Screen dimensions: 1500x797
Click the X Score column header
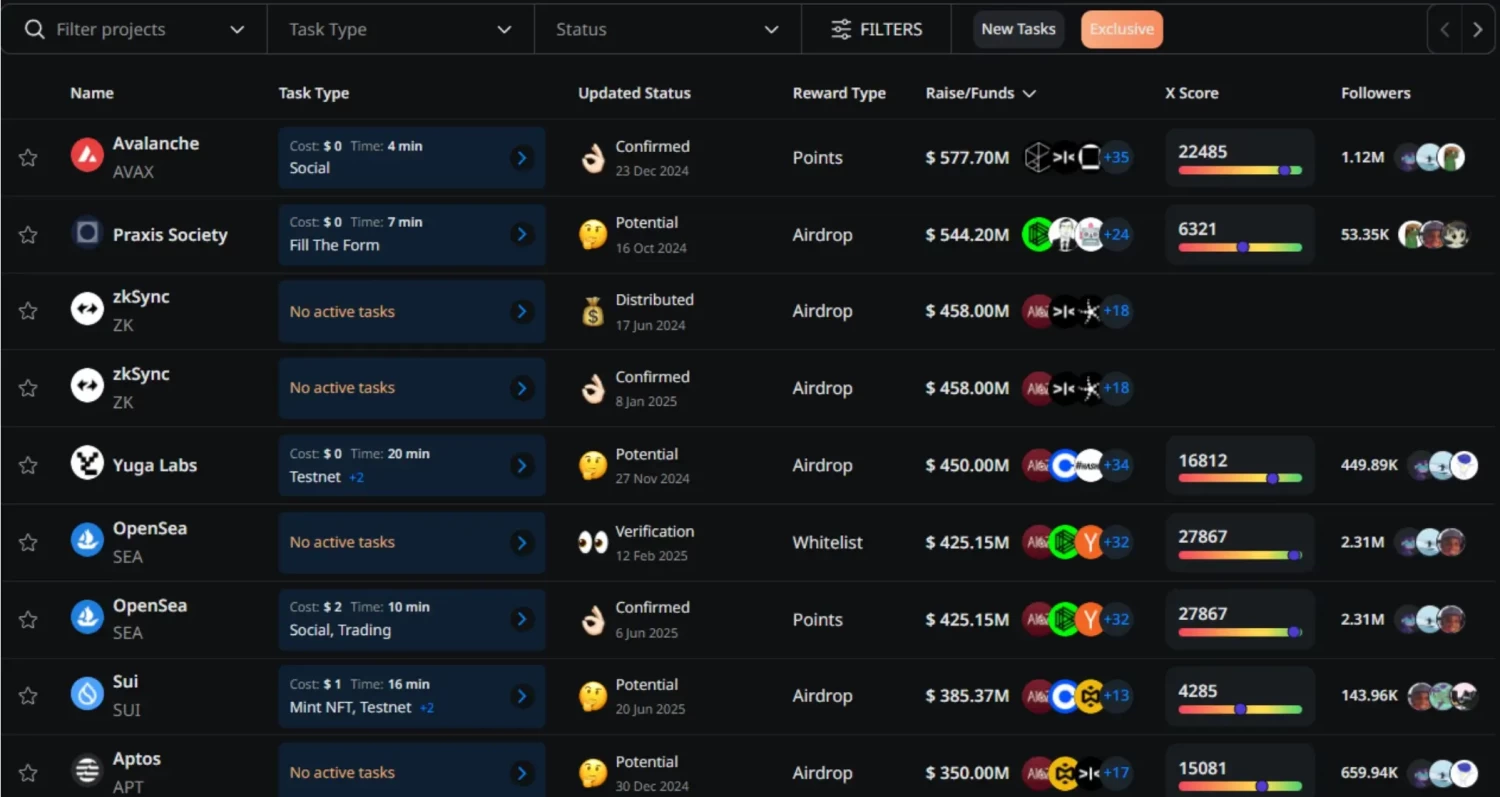point(1192,93)
